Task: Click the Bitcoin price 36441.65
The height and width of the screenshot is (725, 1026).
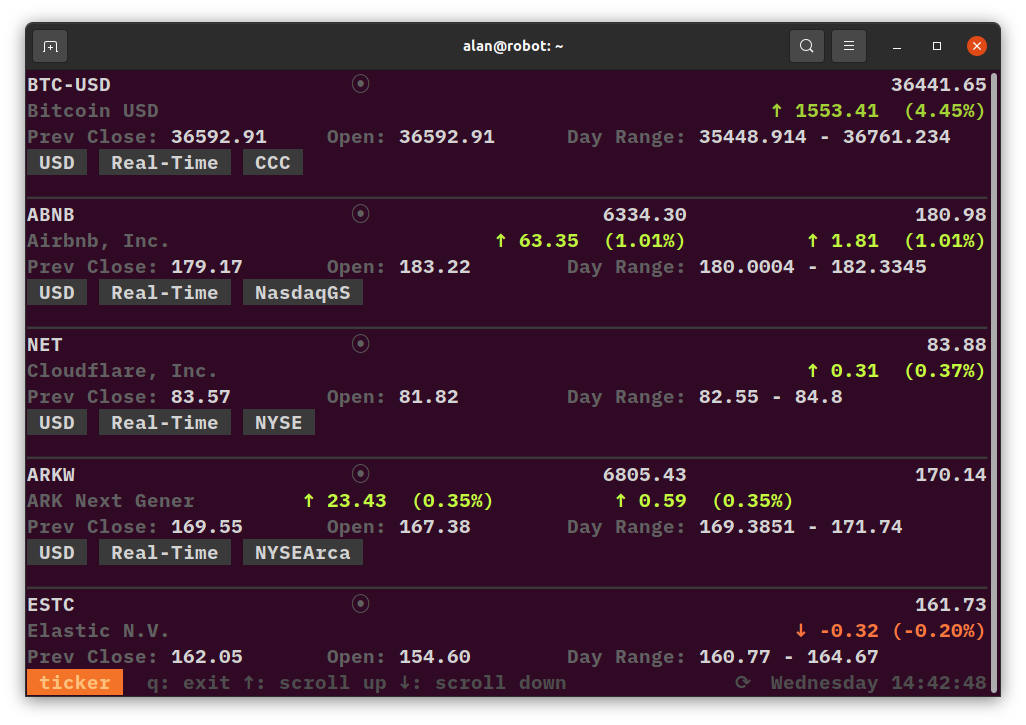Action: 938,85
